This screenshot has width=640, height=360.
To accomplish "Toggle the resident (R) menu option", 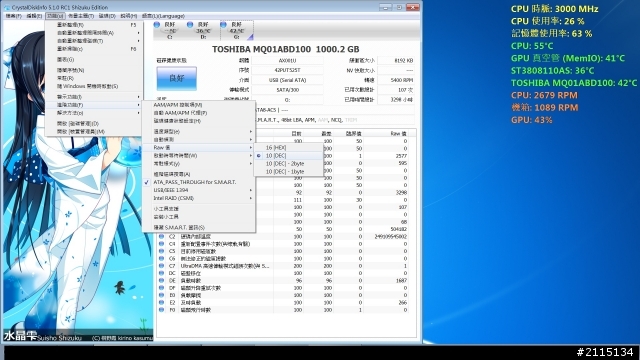I will 94,78.
